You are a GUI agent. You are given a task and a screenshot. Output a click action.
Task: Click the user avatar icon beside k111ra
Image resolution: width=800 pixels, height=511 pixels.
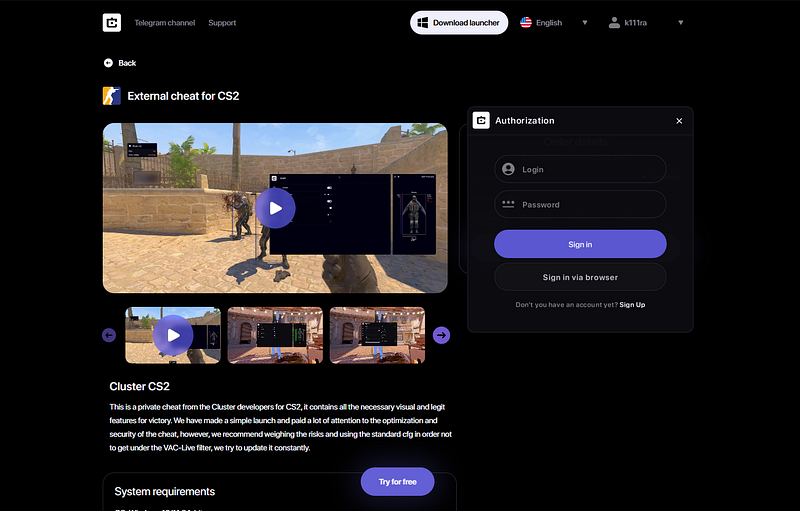[x=614, y=22]
